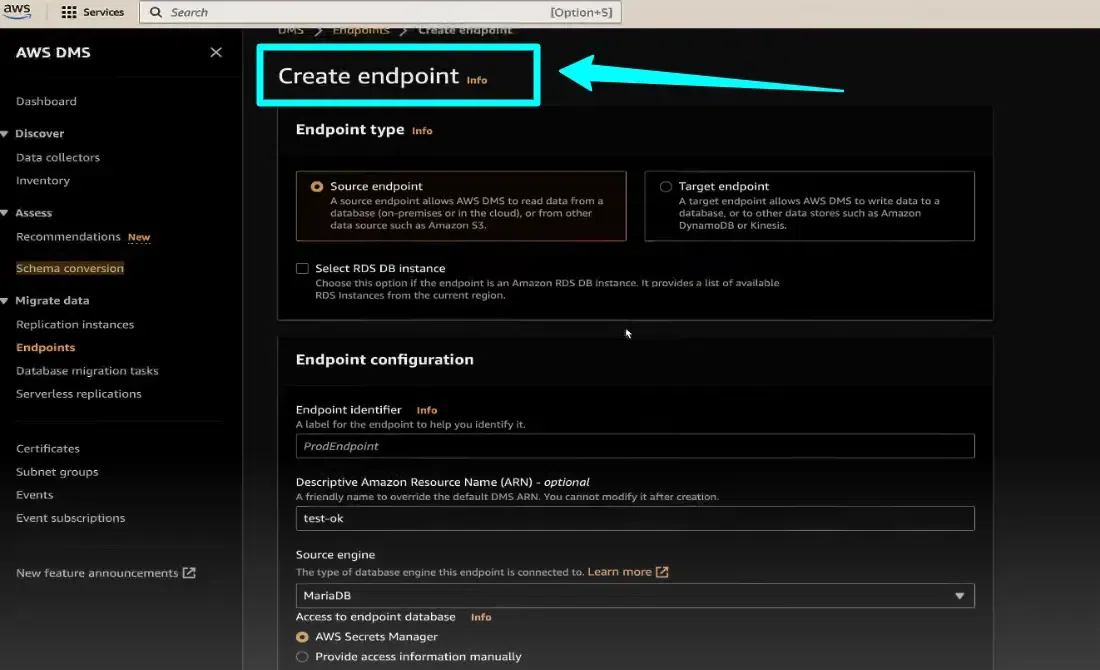The height and width of the screenshot is (670, 1100).
Task: Select AWS Secrets Manager option
Action: coord(302,637)
